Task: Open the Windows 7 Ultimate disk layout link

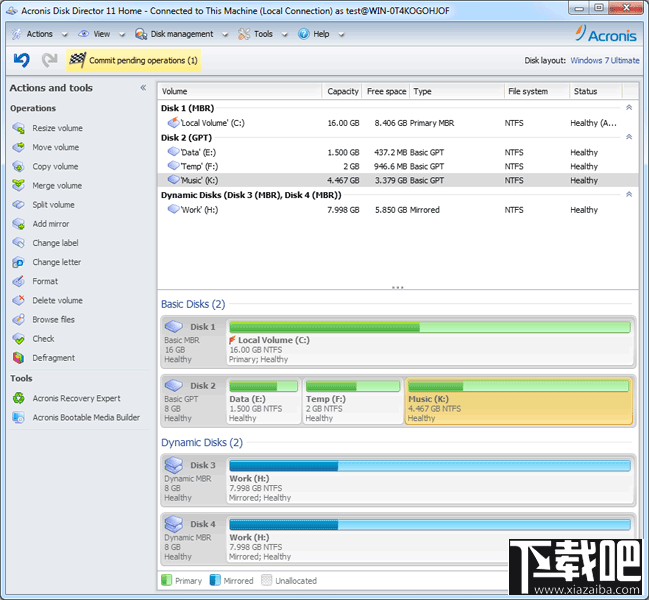Action: (605, 60)
